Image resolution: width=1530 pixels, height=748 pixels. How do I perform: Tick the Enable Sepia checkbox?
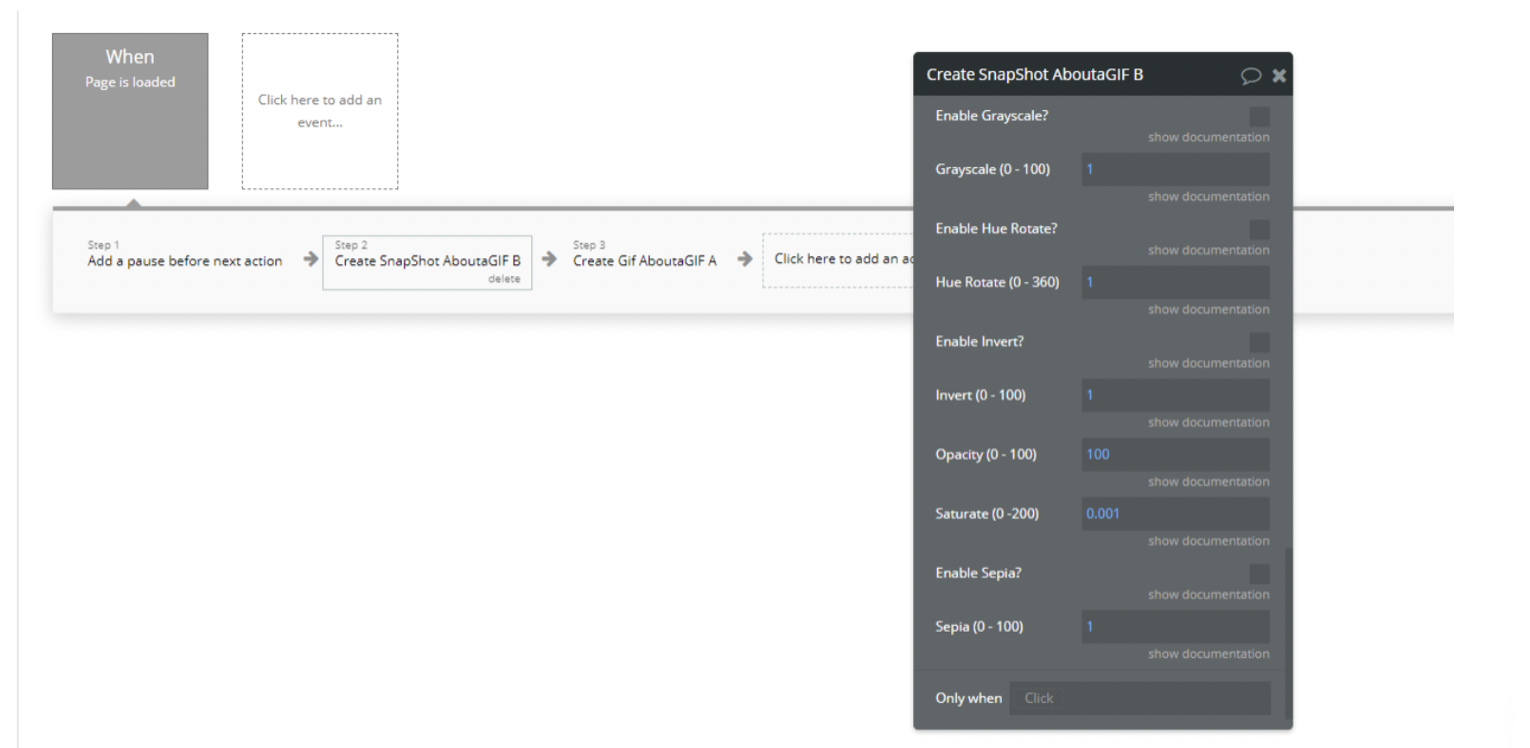pos(1259,574)
